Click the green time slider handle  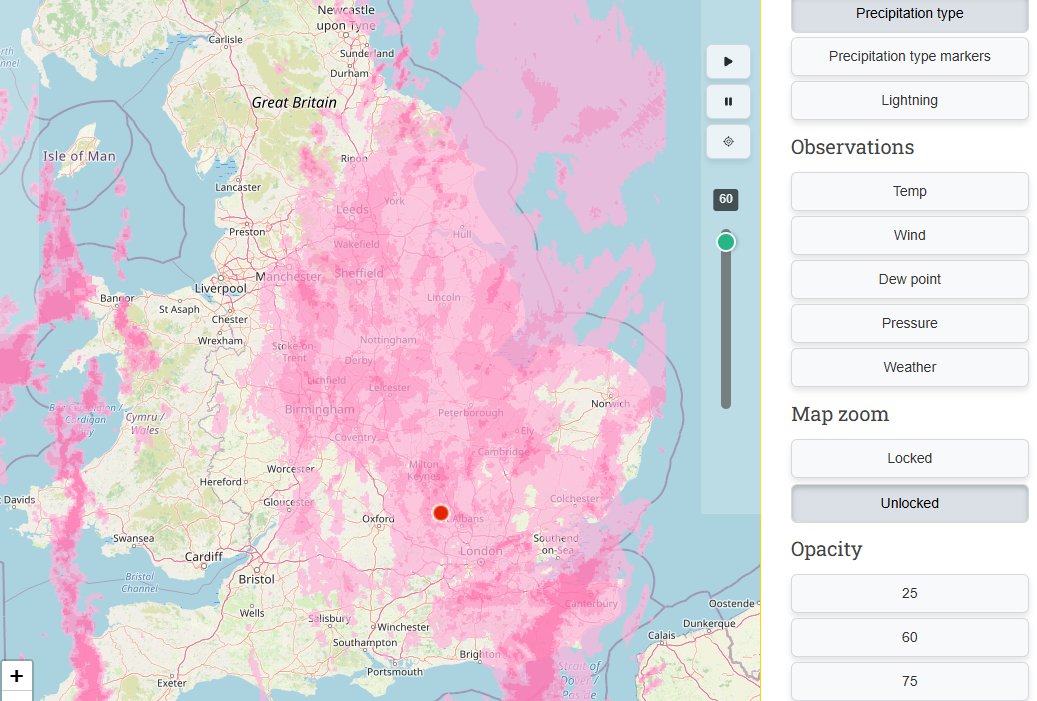click(725, 240)
